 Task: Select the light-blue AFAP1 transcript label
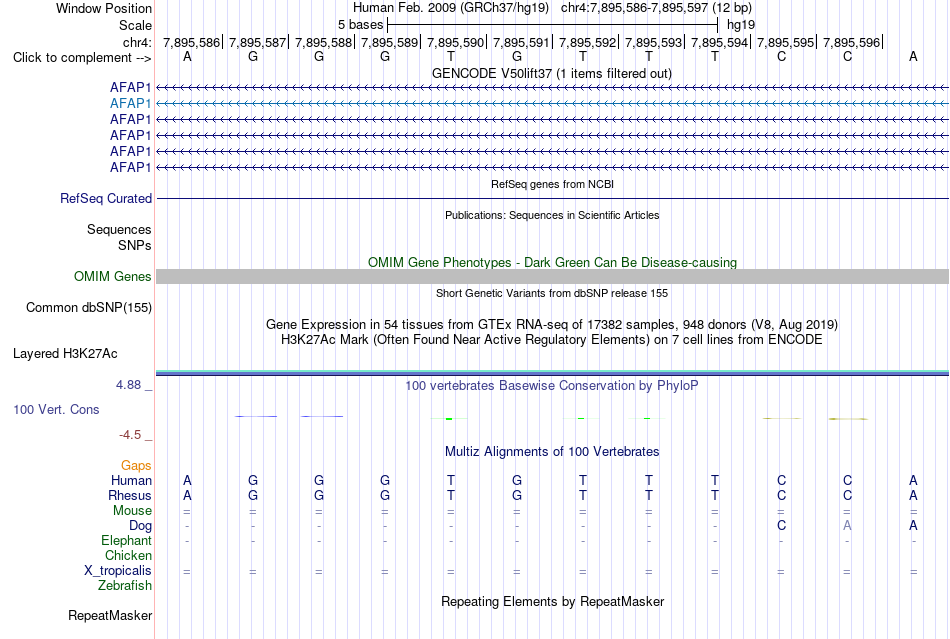pos(130,104)
